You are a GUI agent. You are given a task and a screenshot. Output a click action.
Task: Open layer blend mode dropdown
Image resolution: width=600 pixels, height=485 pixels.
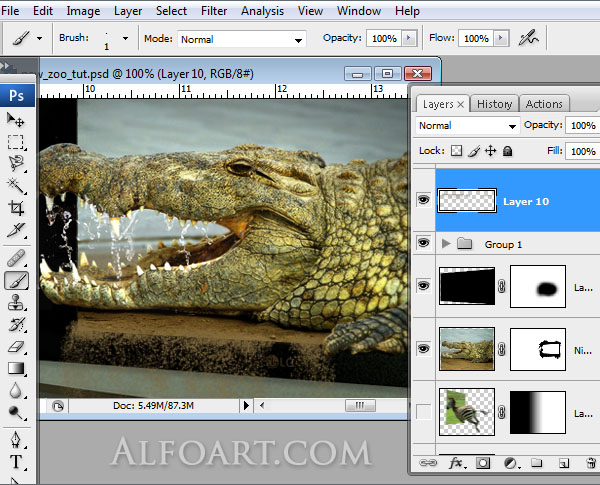click(x=468, y=126)
